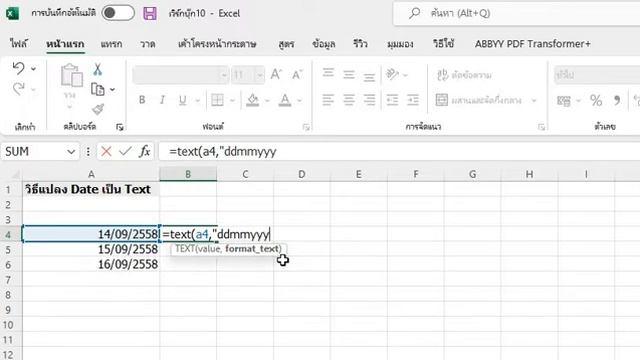Click the Increase Indent icon
The image size is (640, 360).
[x=413, y=100]
